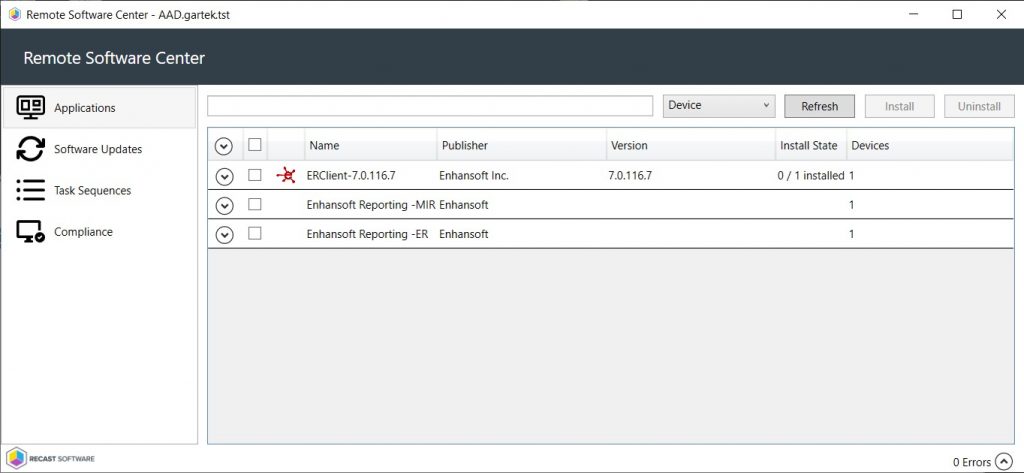The height and width of the screenshot is (473, 1024).
Task: Check the Enhansoft Reporting -ER checkbox
Action: tap(255, 233)
